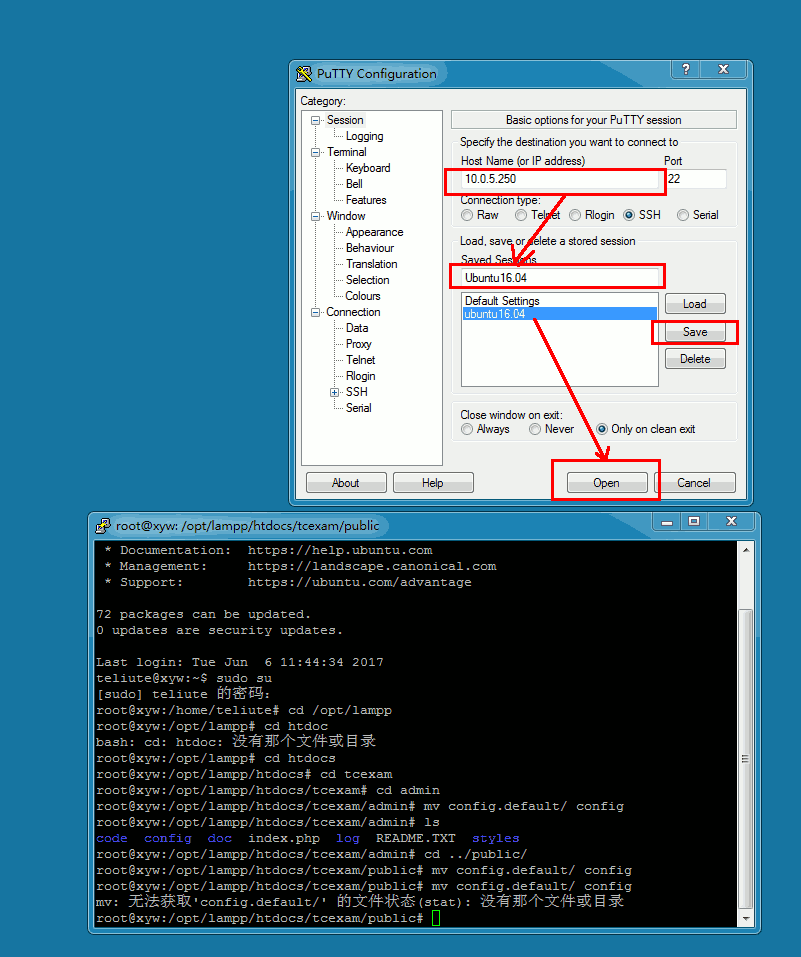Collapse the Terminal tree node
This screenshot has height=957, width=801.
tap(315, 153)
